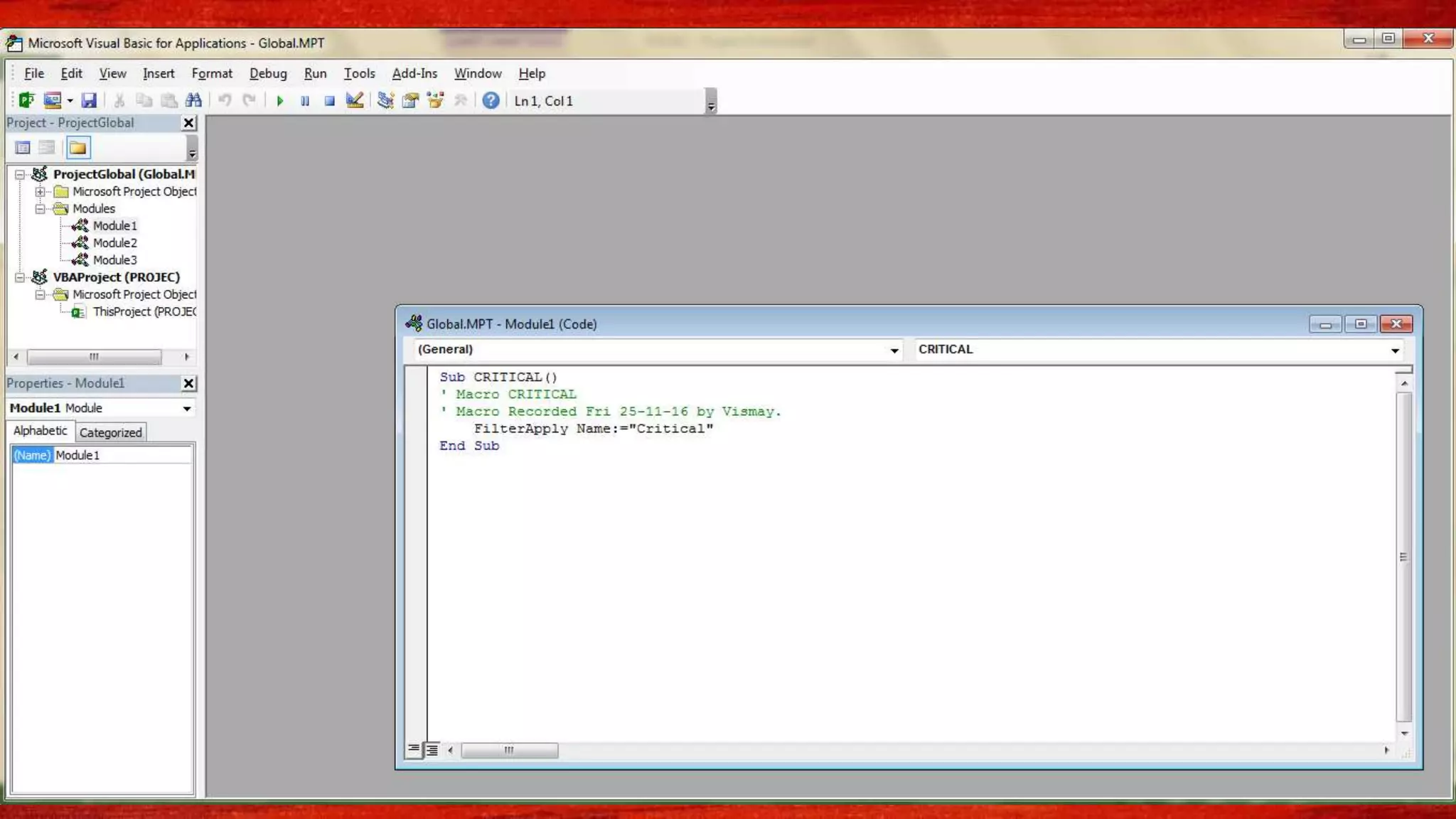This screenshot has height=819, width=1456.
Task: Click the View Microsoft Project icon
Action: (26, 100)
